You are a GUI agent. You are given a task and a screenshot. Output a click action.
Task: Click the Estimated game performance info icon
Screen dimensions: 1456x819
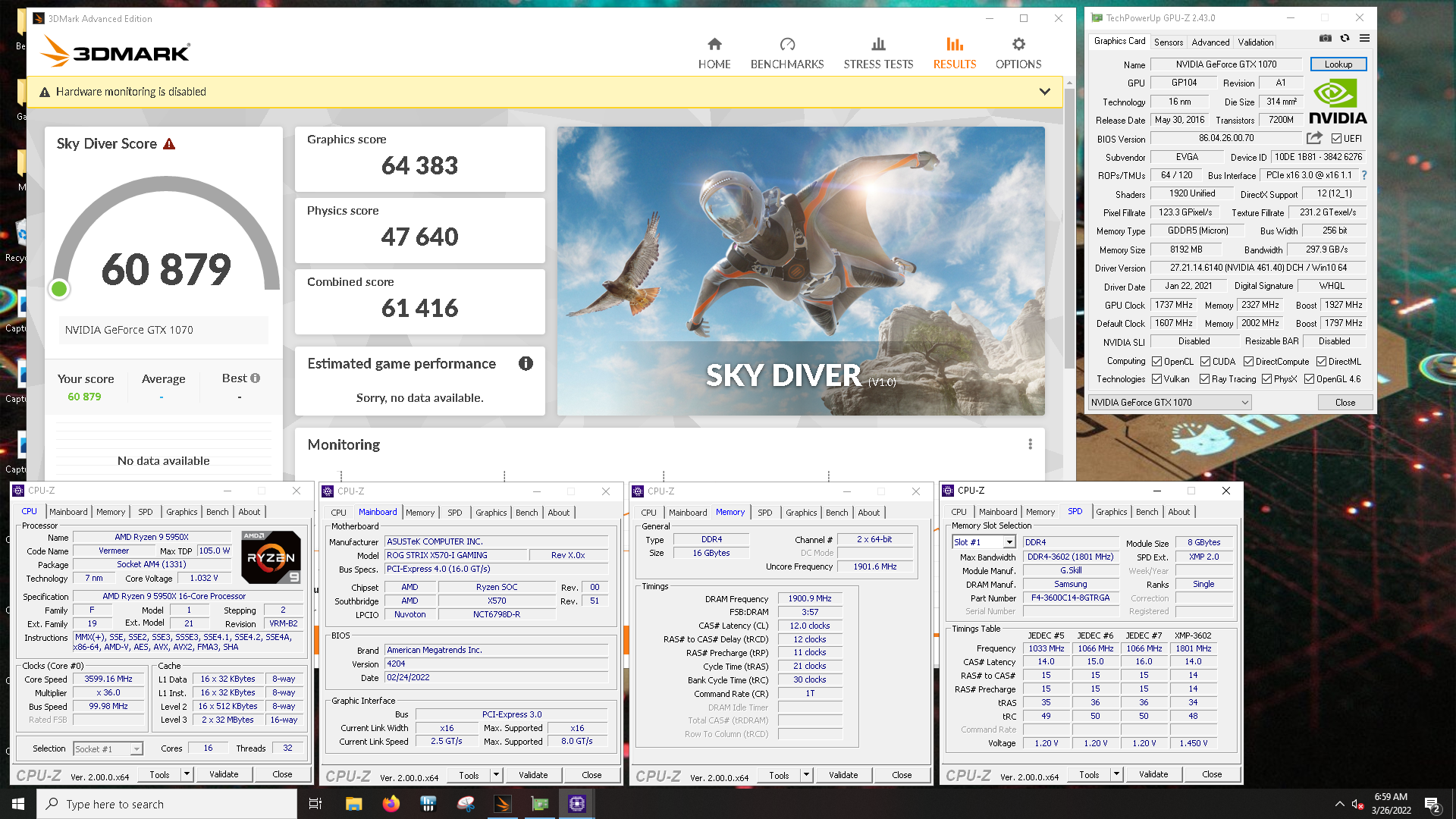(x=526, y=363)
